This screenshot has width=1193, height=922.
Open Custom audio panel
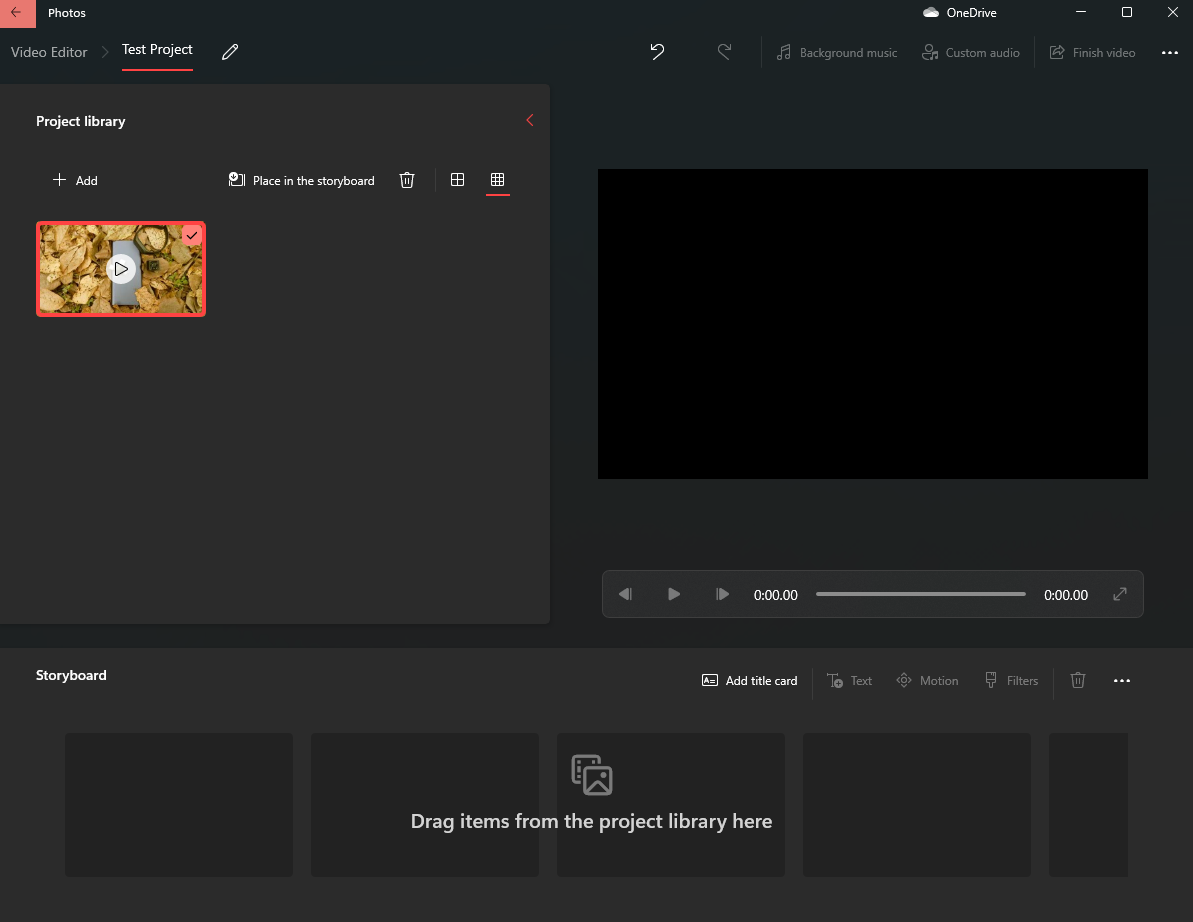pyautogui.click(x=971, y=52)
